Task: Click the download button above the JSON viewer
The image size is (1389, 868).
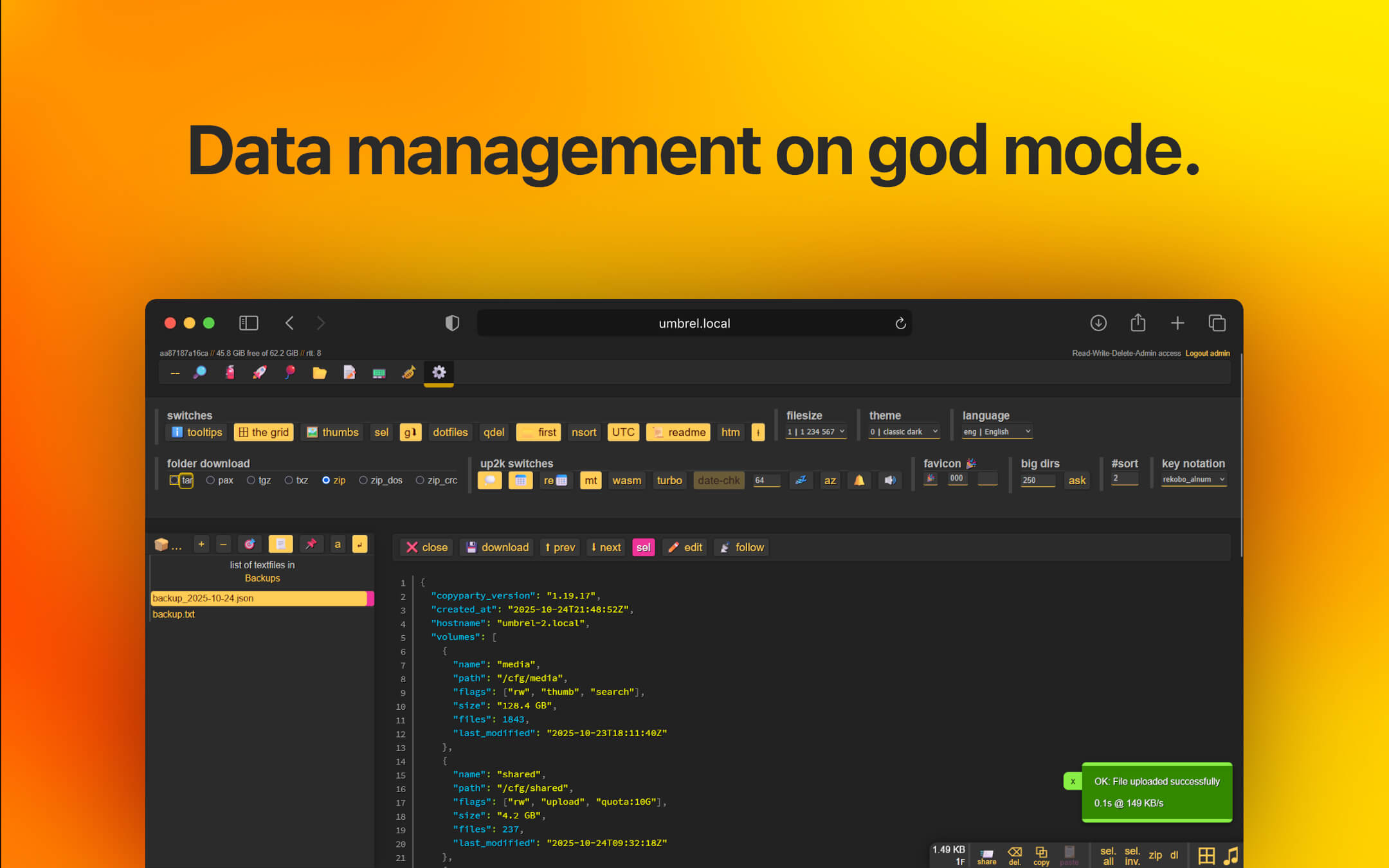Action: pyautogui.click(x=496, y=547)
